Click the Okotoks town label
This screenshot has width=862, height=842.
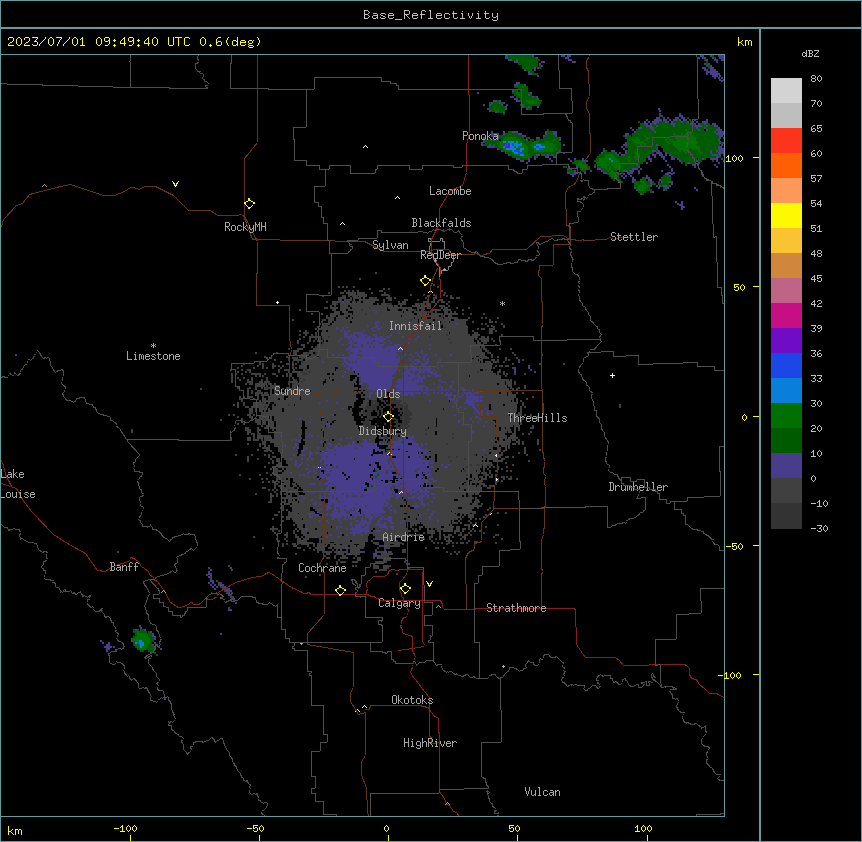click(412, 700)
